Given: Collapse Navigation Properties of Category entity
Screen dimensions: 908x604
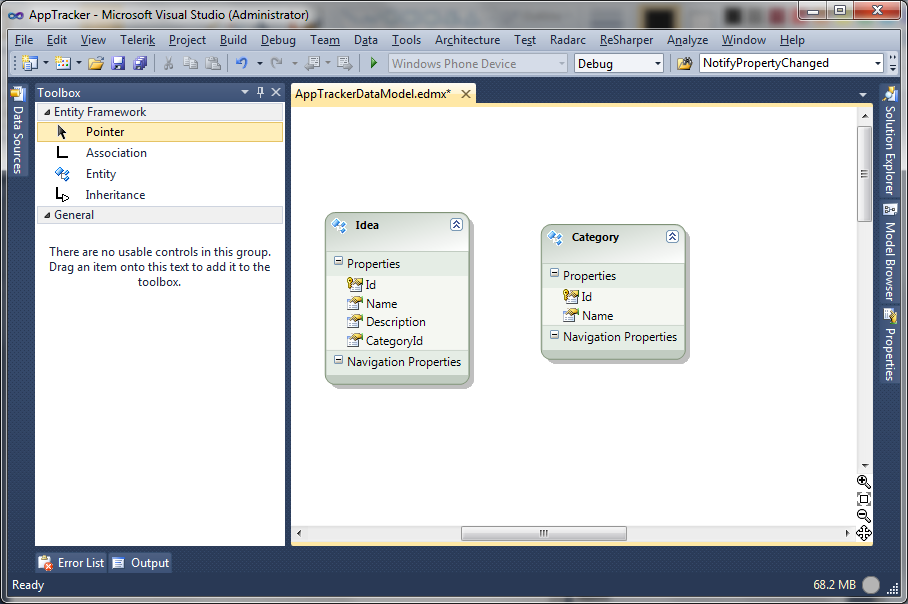Looking at the screenshot, I should 554,334.
